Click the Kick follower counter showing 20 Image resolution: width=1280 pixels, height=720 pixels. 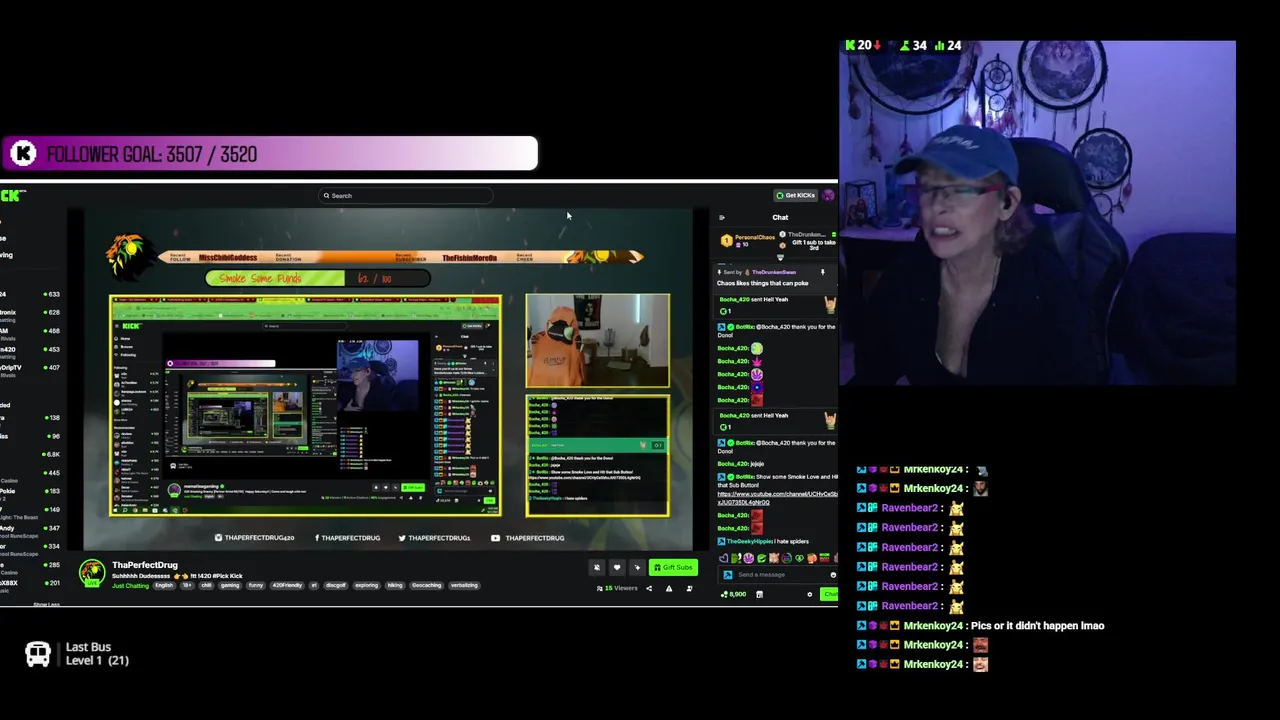(x=863, y=45)
